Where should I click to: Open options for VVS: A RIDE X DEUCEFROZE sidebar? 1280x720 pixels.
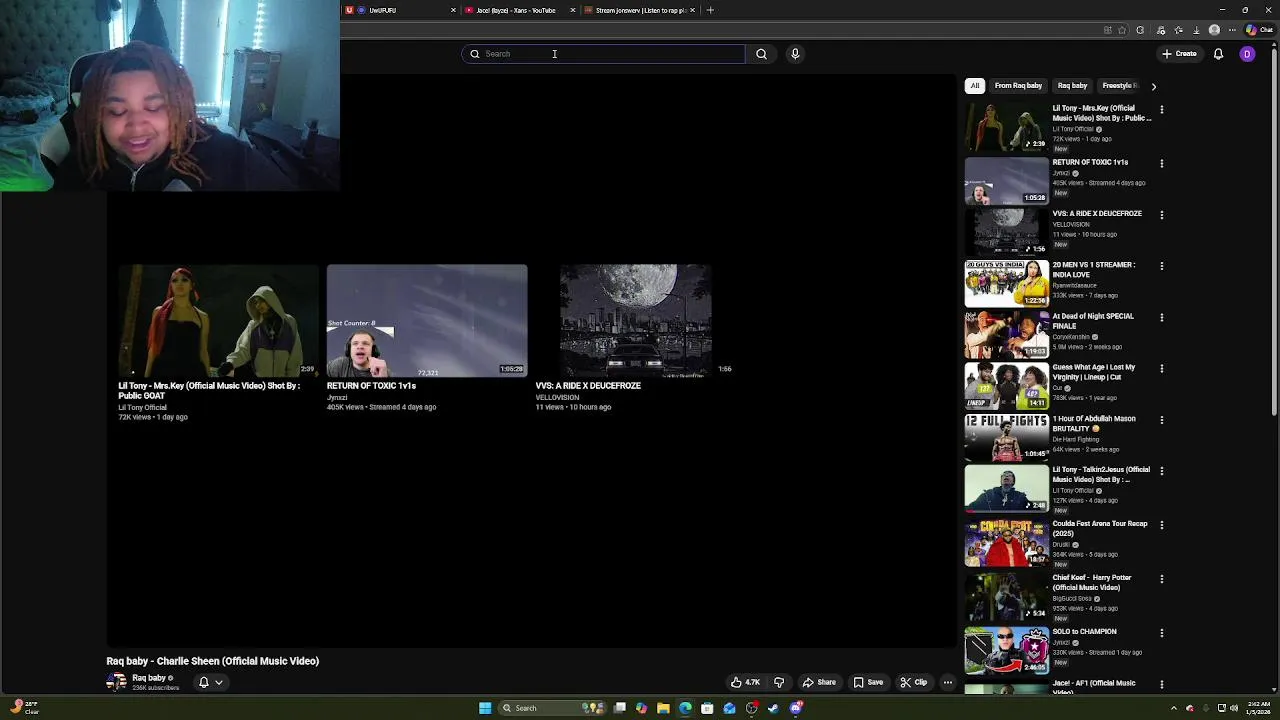[x=1161, y=214]
